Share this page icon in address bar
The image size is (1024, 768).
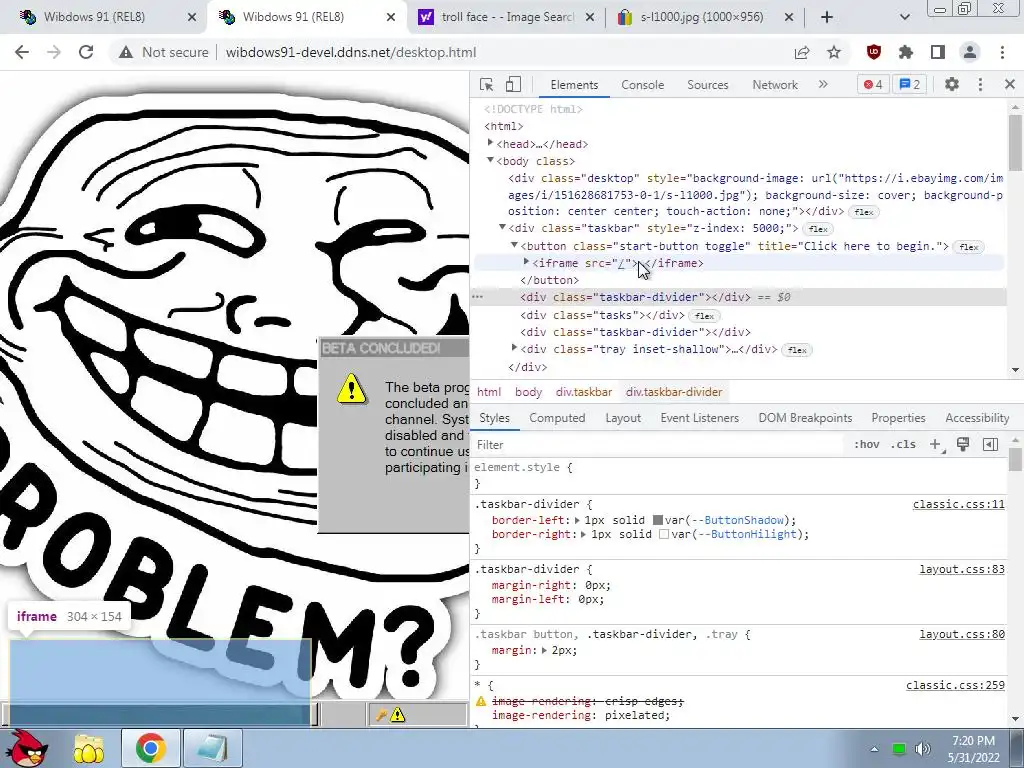[x=802, y=52]
